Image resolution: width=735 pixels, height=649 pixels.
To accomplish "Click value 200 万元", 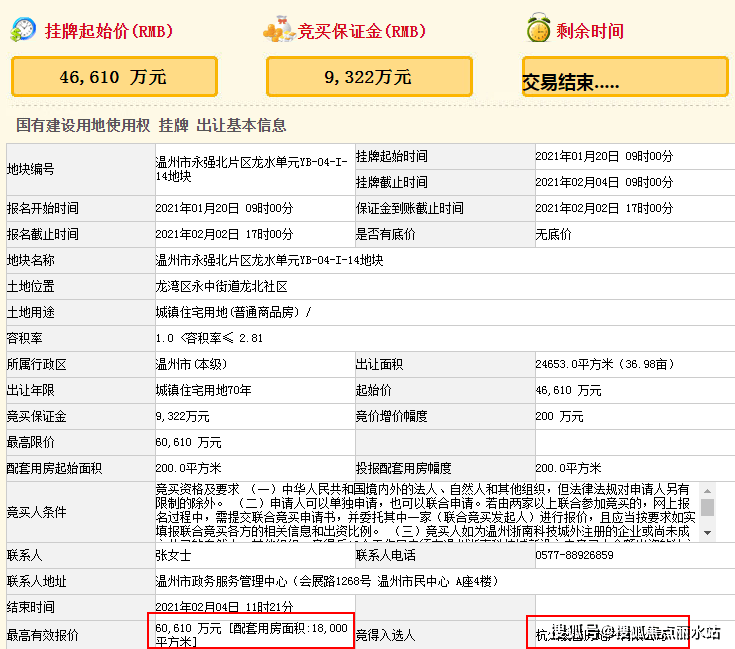I will 559,417.
